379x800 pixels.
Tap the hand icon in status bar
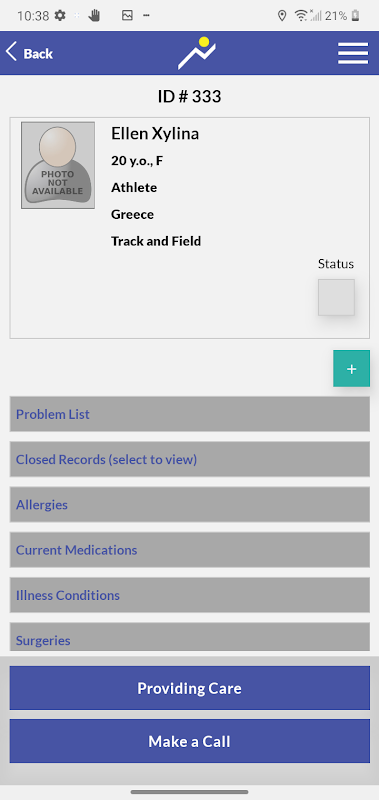click(94, 16)
